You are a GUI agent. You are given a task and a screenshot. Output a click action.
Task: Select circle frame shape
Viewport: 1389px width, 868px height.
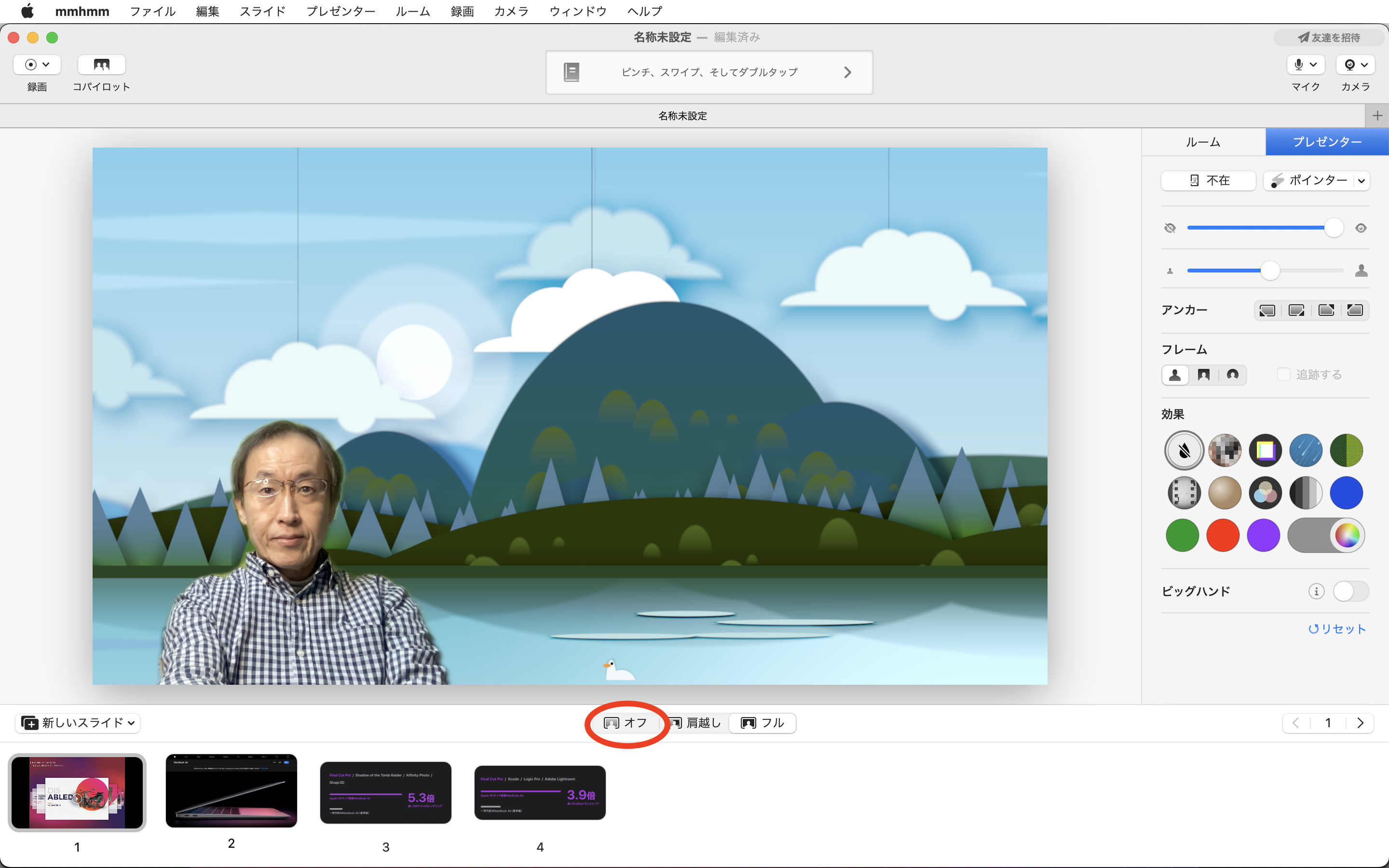pos(1232,375)
